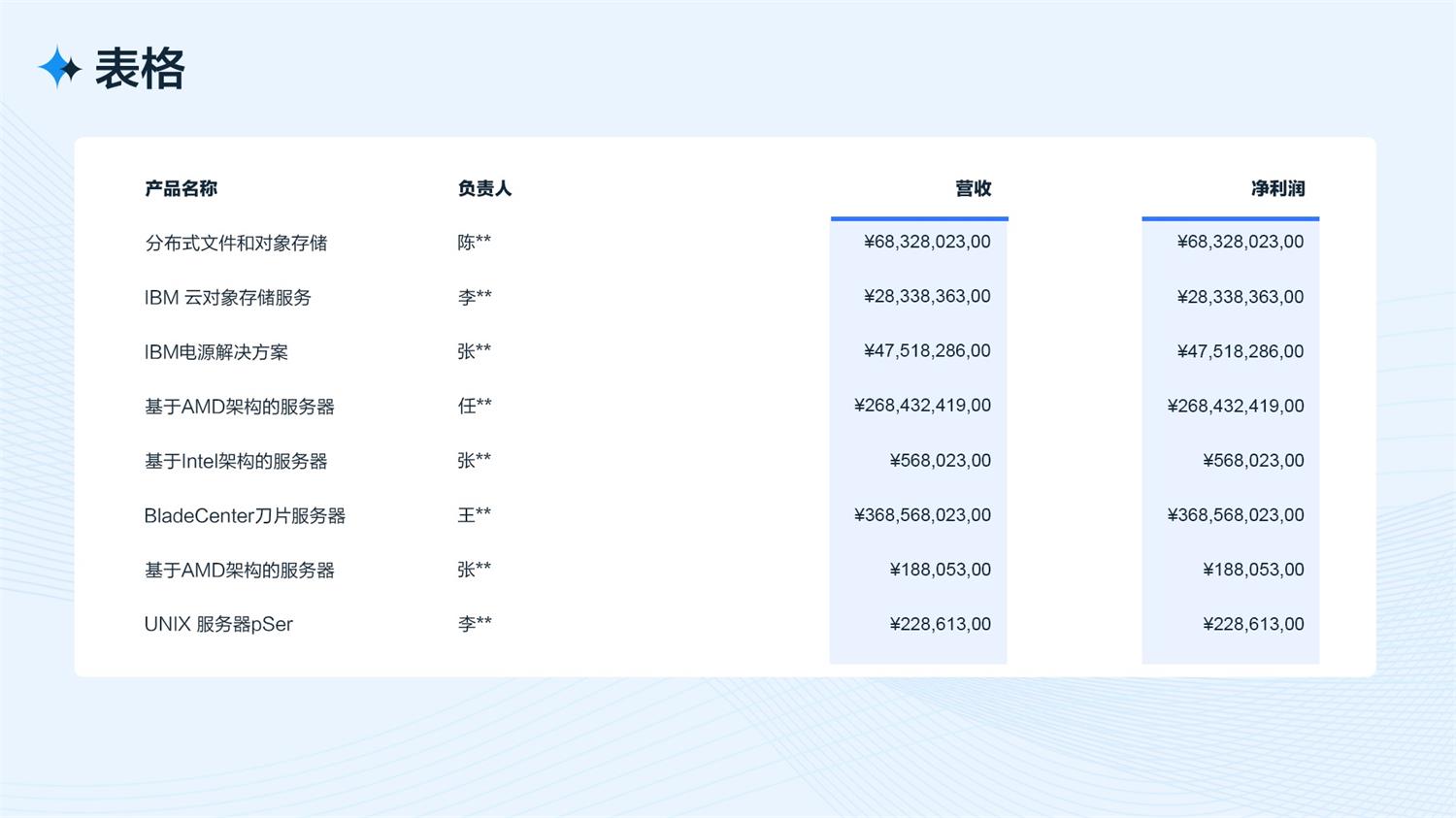Select ¥228,613,00 in the 净利润 column
The image size is (1456, 818).
click(1253, 624)
